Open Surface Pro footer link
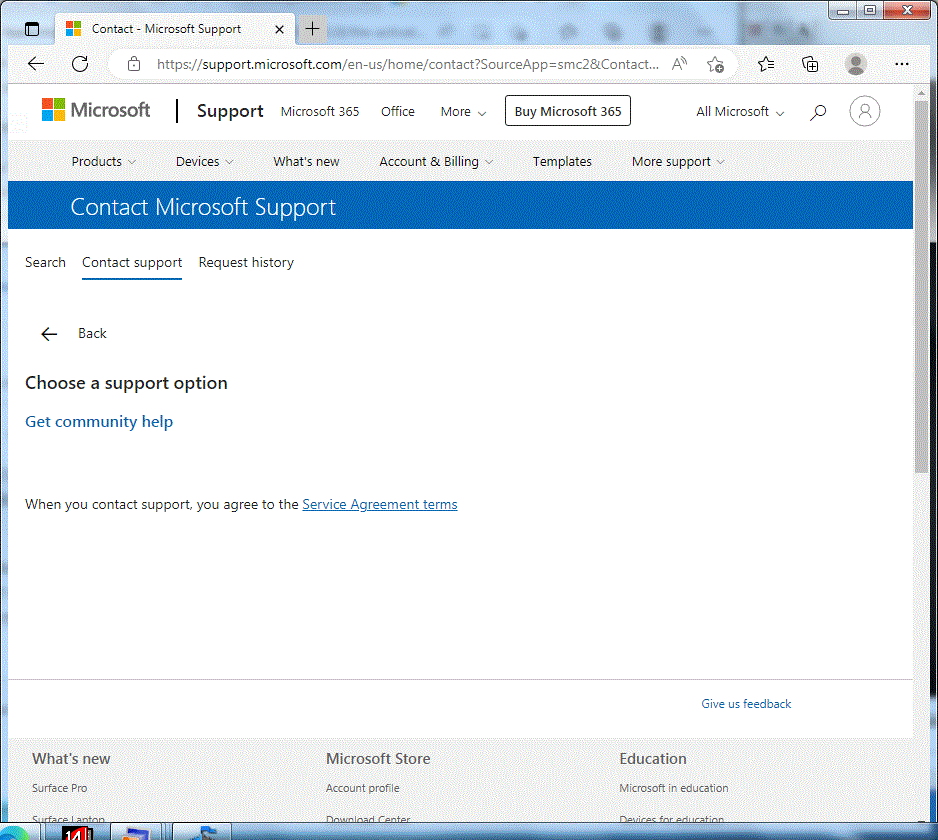The width and height of the screenshot is (938, 840). 60,789
